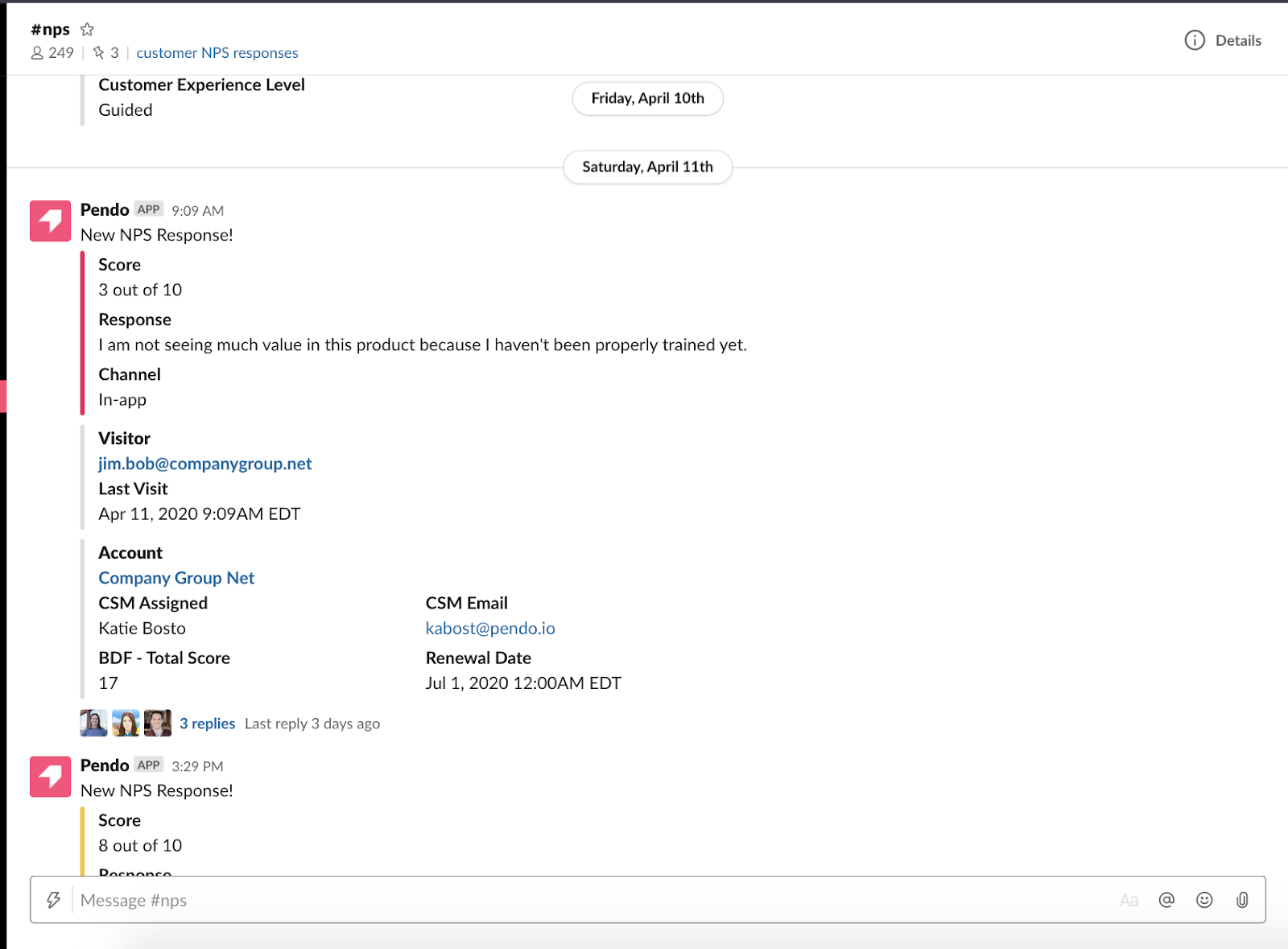The width and height of the screenshot is (1288, 949).
Task: Select 'Guided' customer experience level text
Action: coord(126,109)
